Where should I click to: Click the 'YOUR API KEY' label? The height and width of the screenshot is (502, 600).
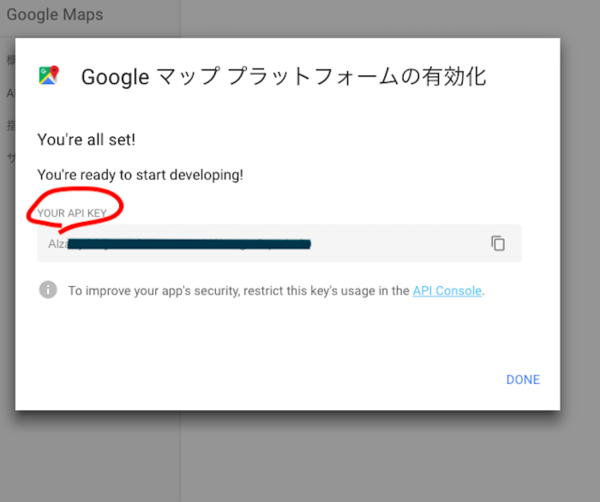72,213
